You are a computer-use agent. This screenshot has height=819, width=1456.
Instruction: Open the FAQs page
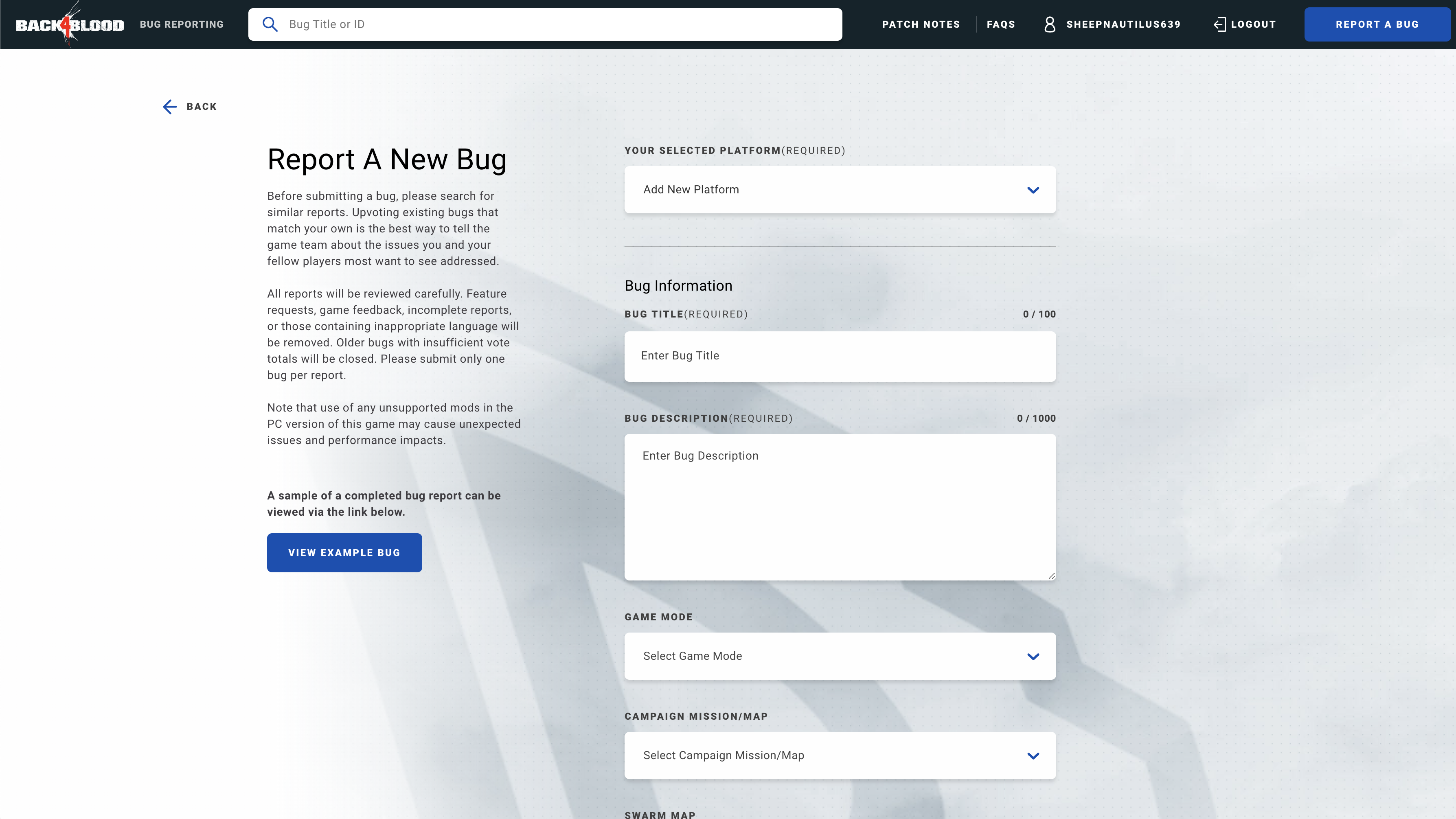[1000, 24]
